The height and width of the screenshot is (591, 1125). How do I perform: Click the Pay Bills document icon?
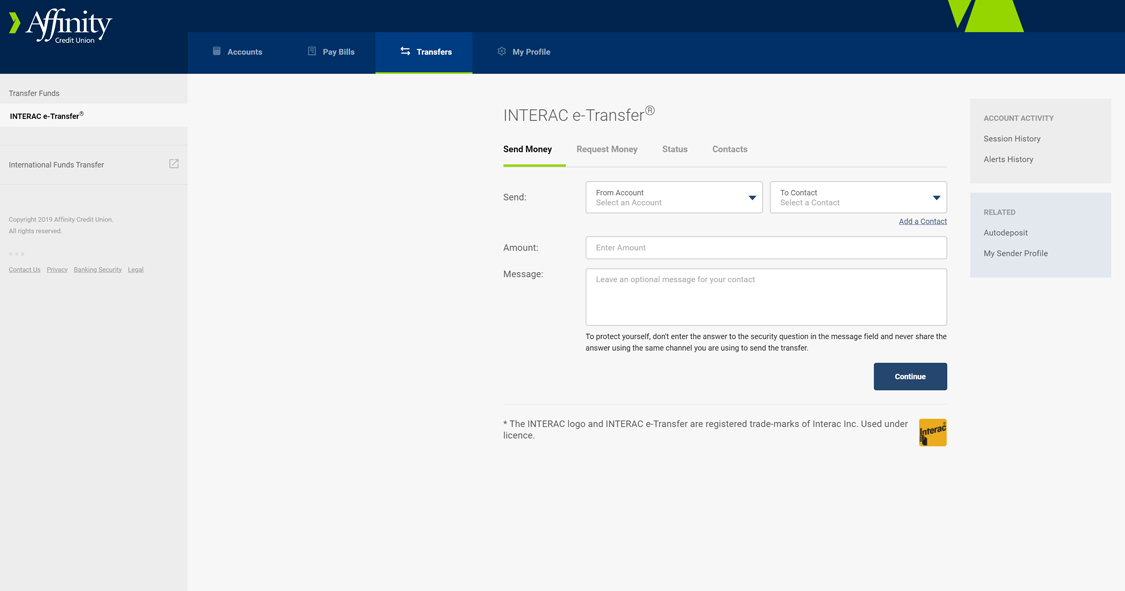pyautogui.click(x=311, y=51)
